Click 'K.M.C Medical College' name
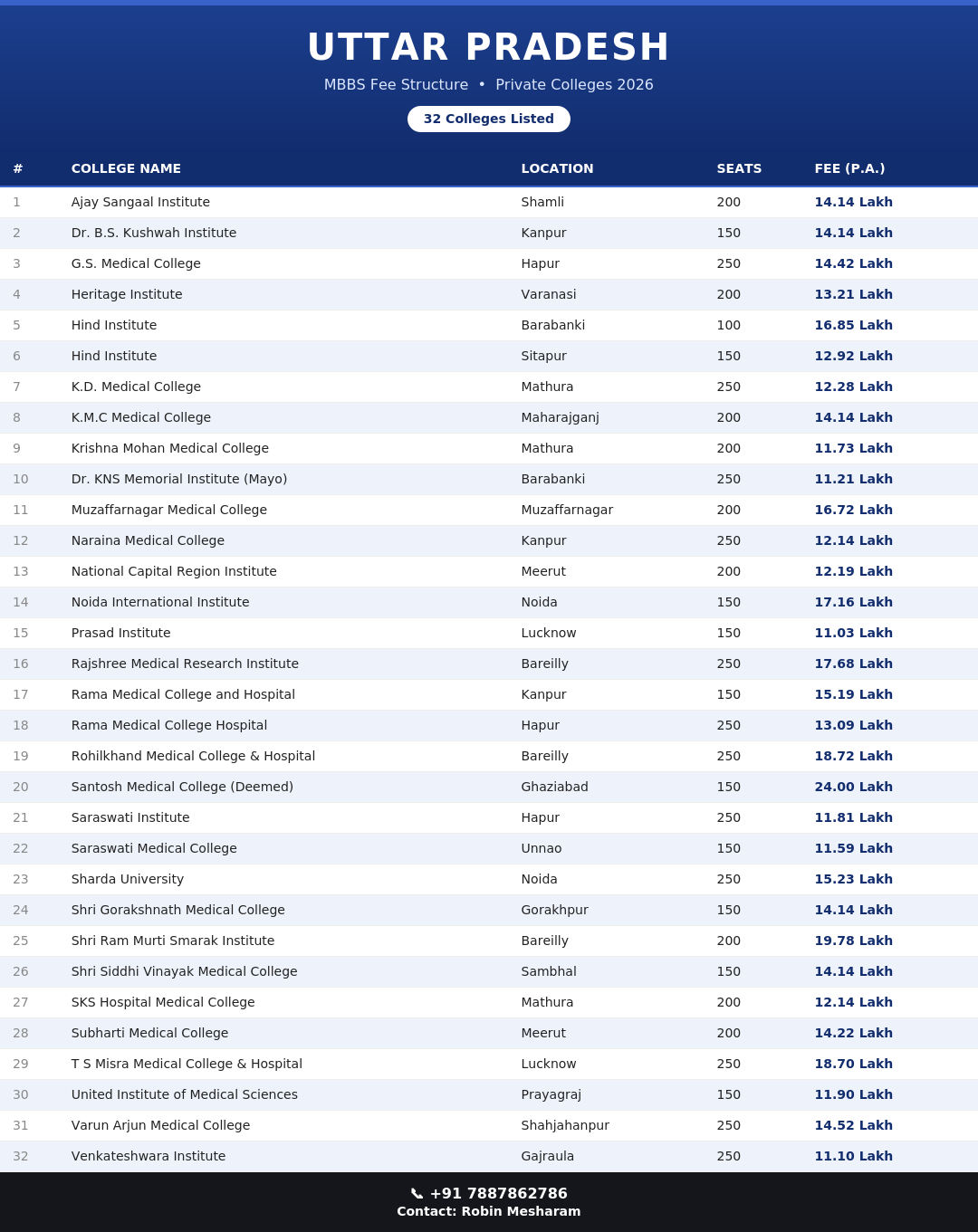 tap(141, 417)
